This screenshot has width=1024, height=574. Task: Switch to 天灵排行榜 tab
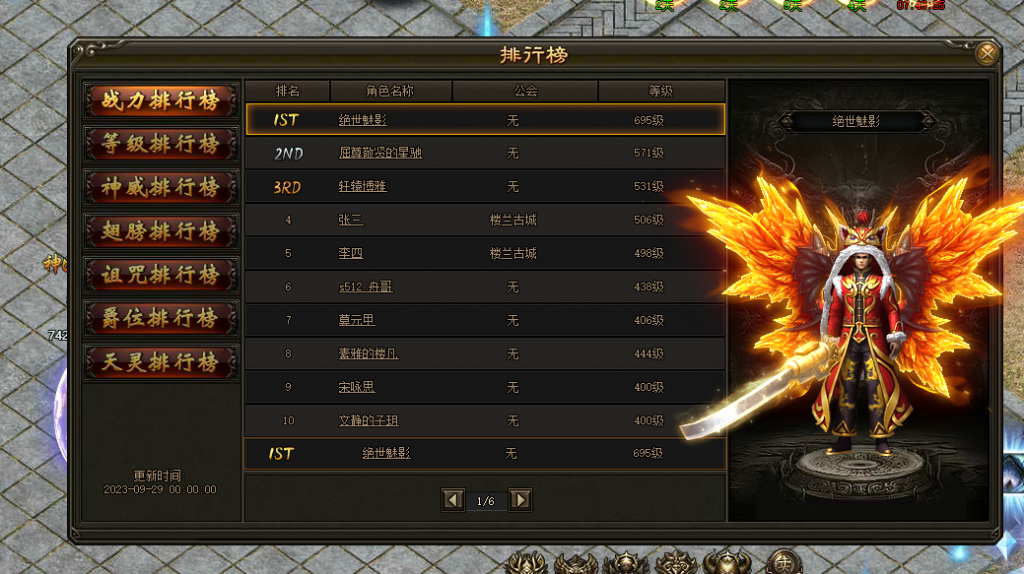pos(161,362)
